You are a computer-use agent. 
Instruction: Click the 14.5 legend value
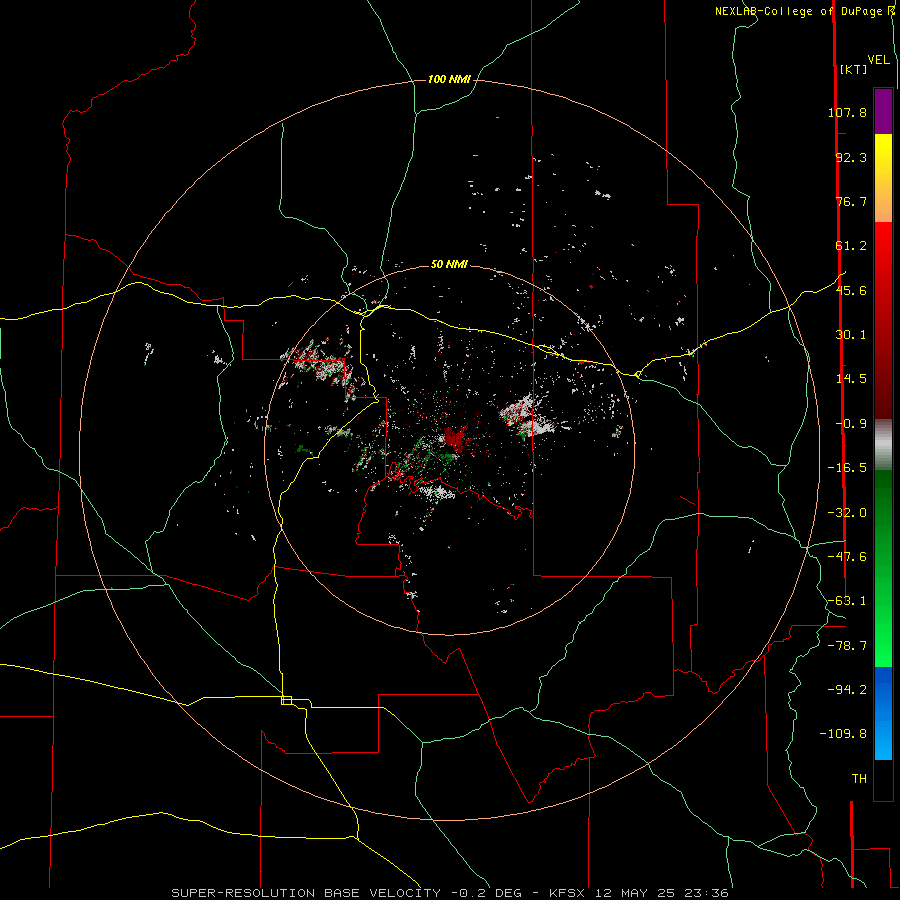pyautogui.click(x=851, y=379)
